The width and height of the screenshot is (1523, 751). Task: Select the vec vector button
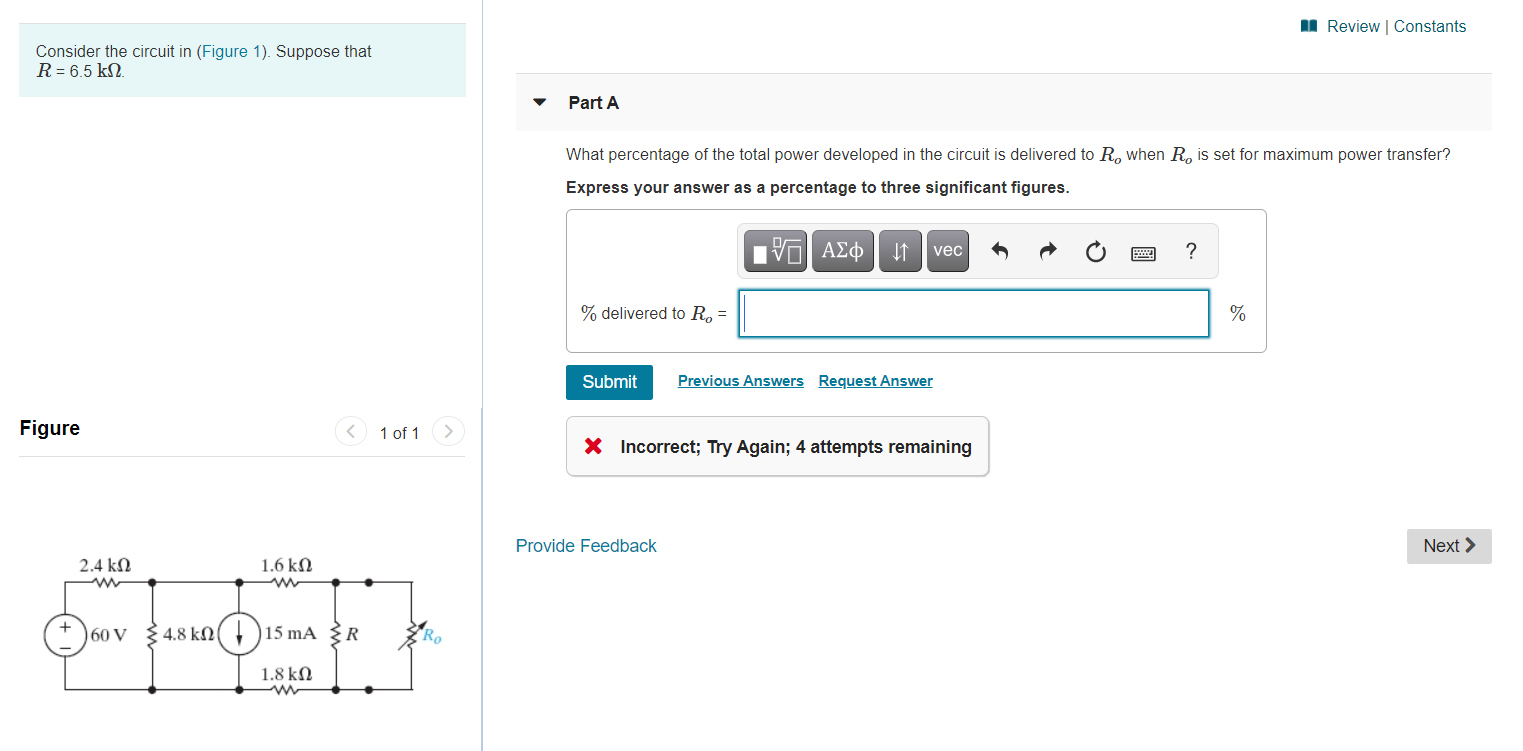pyautogui.click(x=948, y=251)
